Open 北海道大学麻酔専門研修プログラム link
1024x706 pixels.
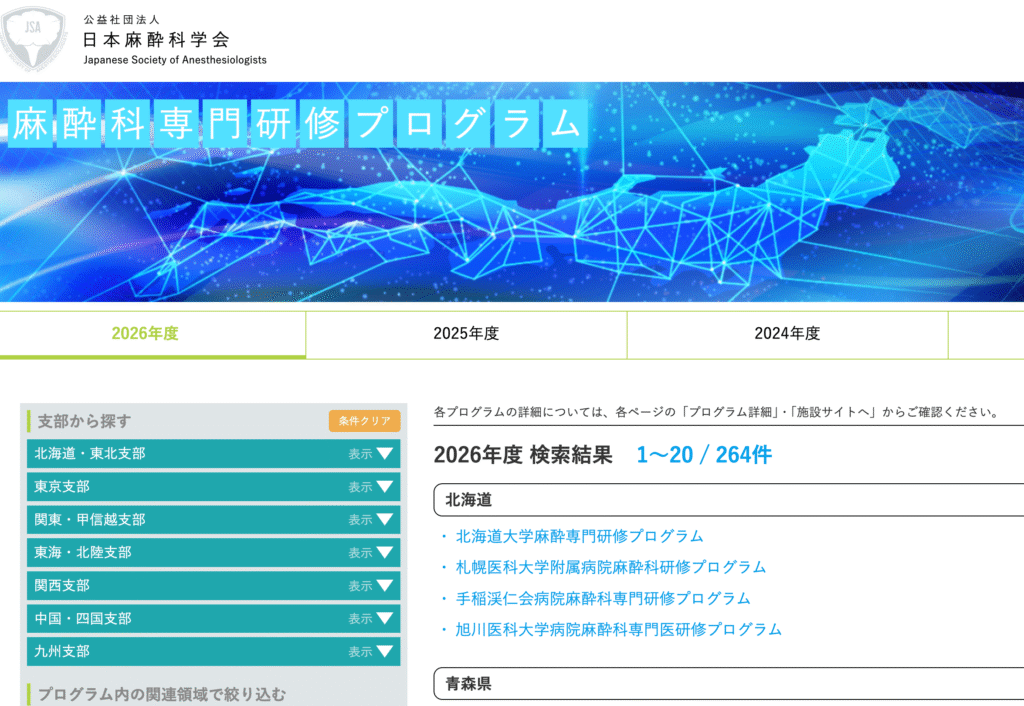[579, 536]
